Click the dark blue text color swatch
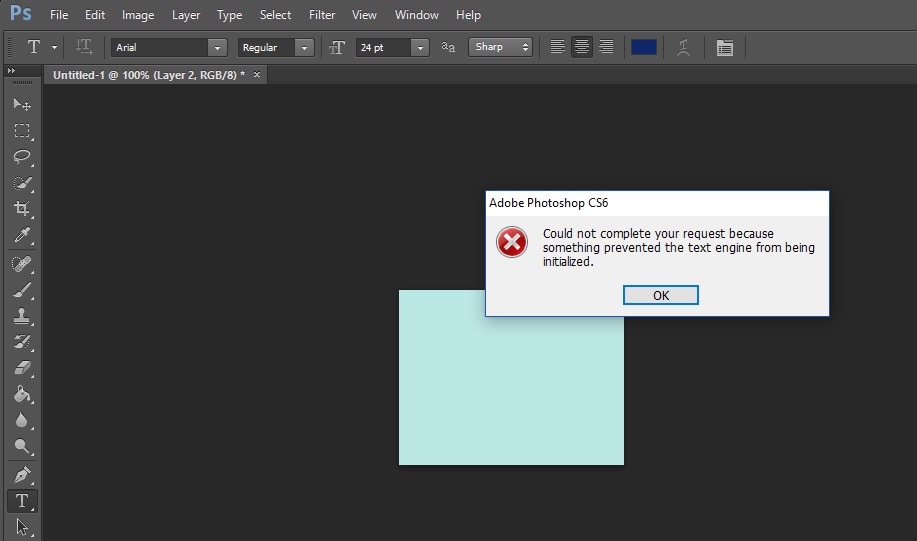917x541 pixels. (644, 47)
